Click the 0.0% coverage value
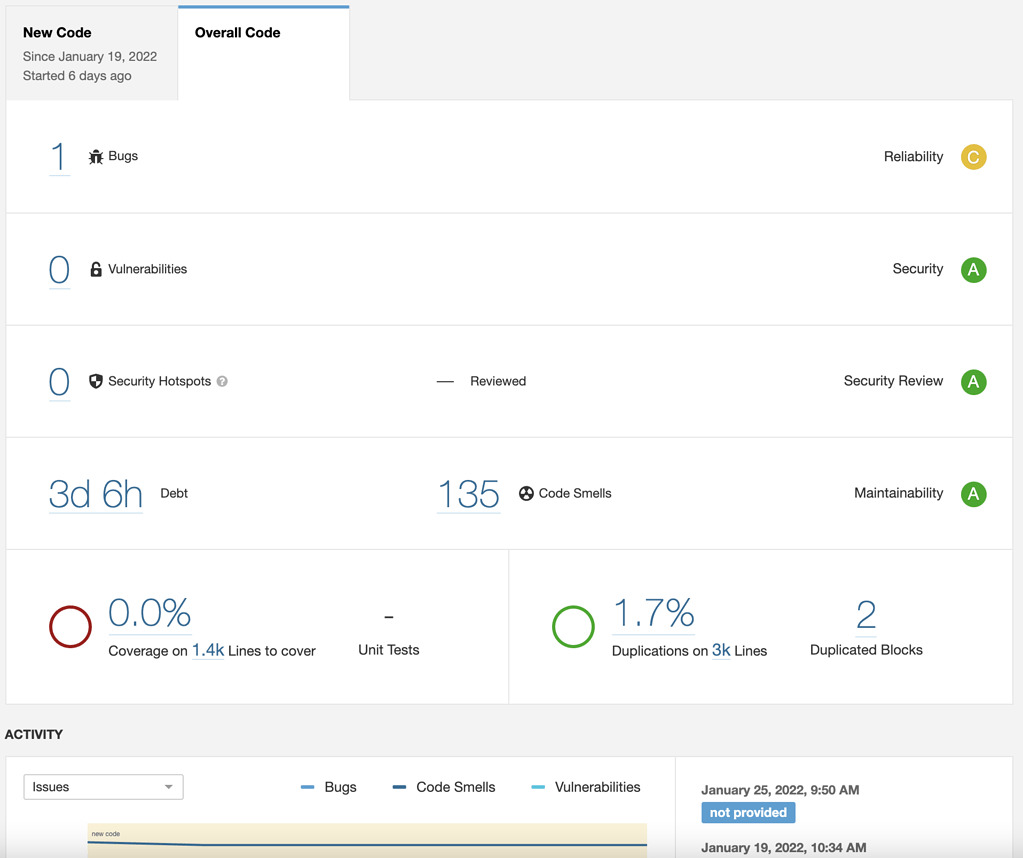This screenshot has width=1023, height=858. coord(150,612)
